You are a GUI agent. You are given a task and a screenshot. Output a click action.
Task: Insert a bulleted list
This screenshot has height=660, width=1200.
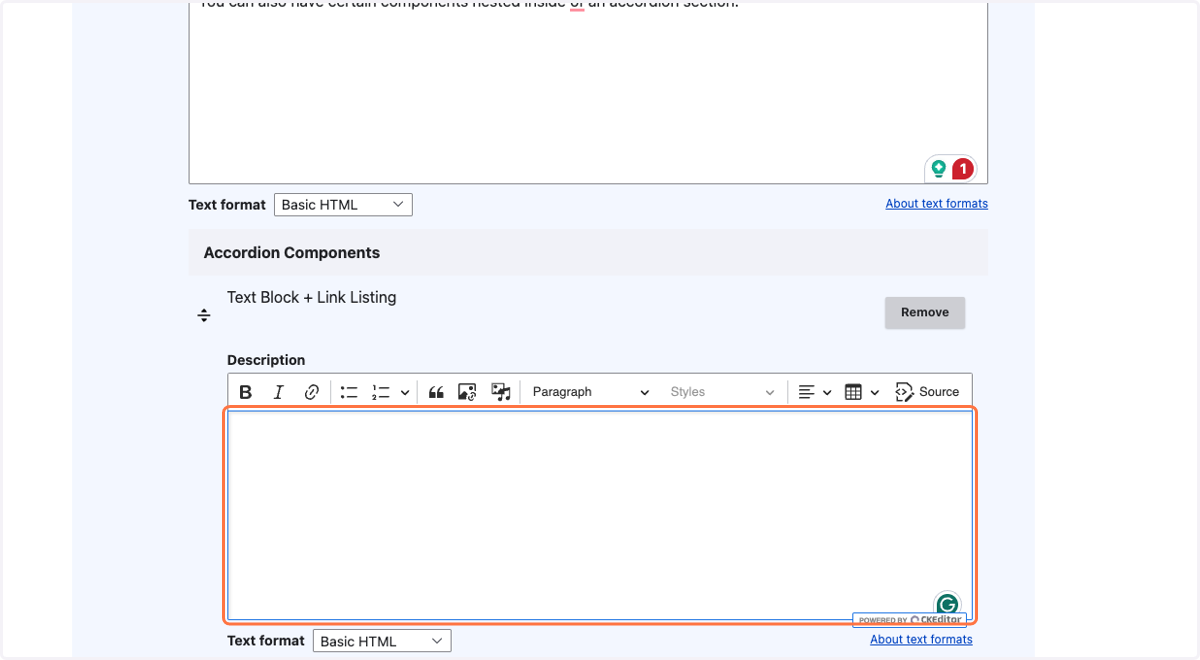348,392
